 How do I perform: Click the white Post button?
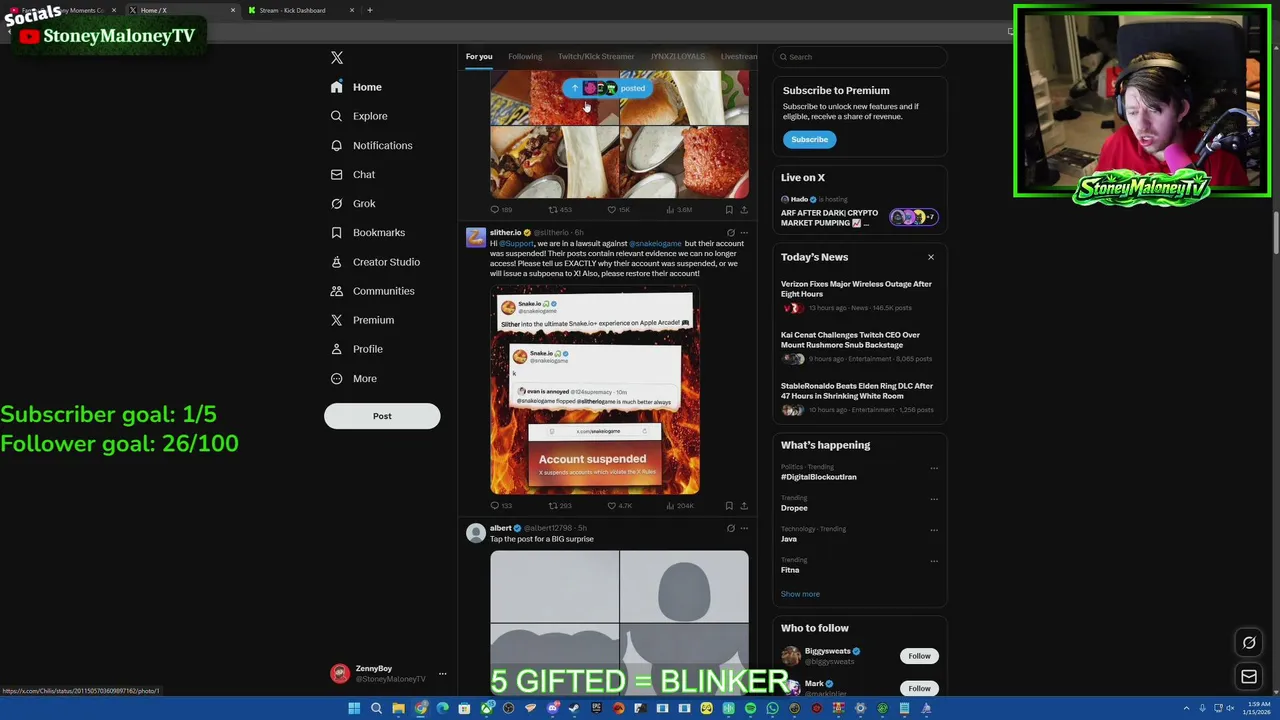click(382, 416)
